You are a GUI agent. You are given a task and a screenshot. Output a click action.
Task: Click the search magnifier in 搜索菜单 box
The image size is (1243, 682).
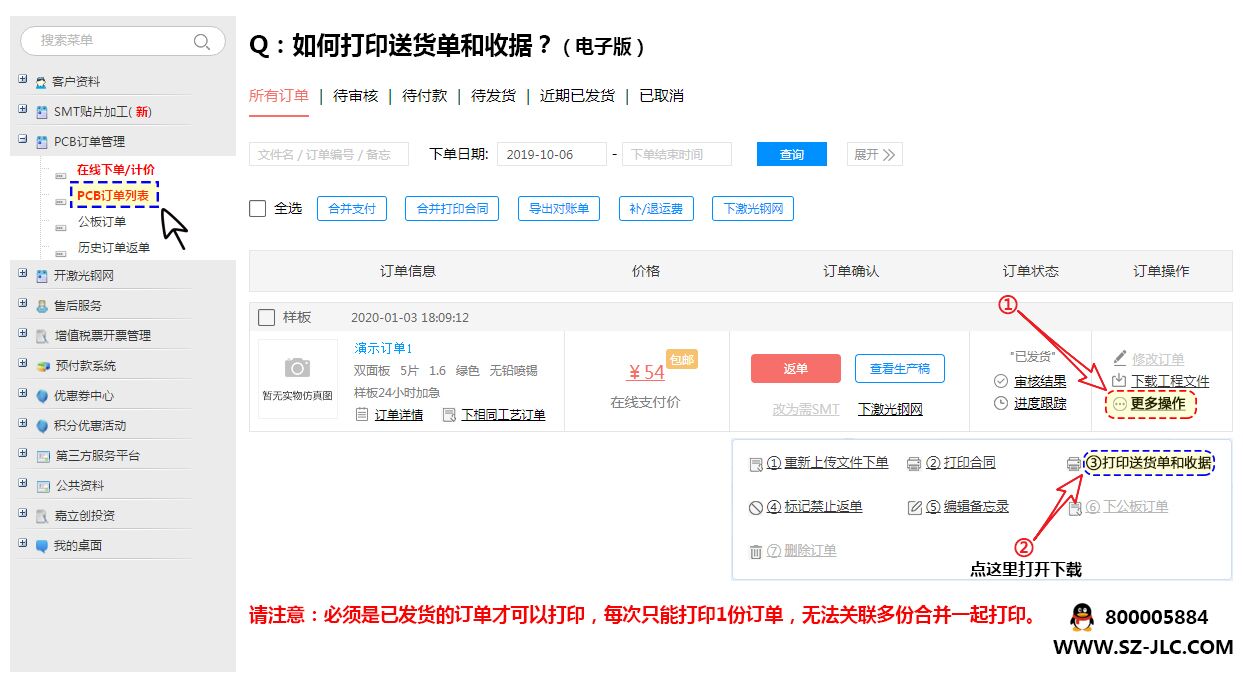[x=202, y=41]
